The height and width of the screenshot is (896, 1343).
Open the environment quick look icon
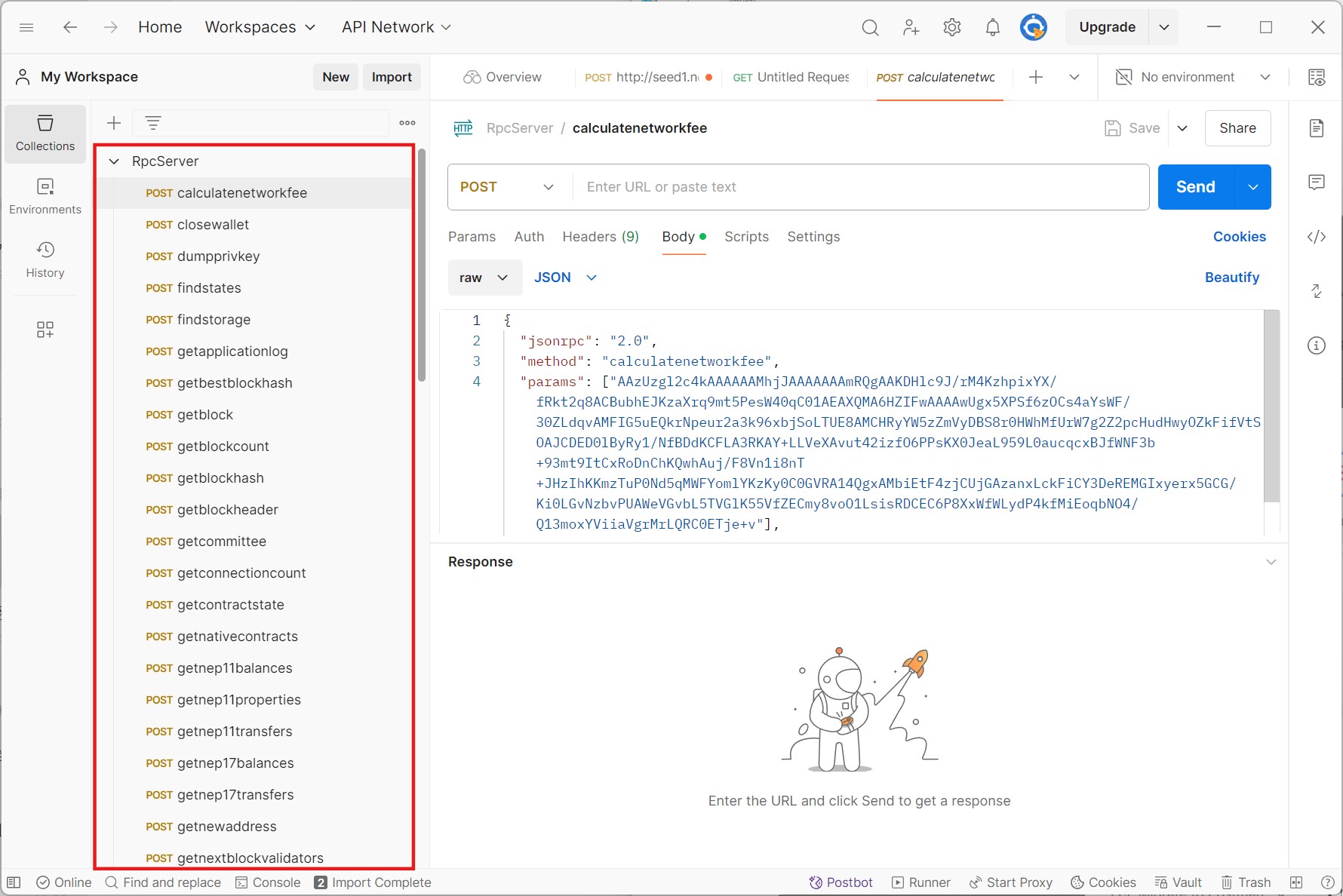coord(1317,77)
